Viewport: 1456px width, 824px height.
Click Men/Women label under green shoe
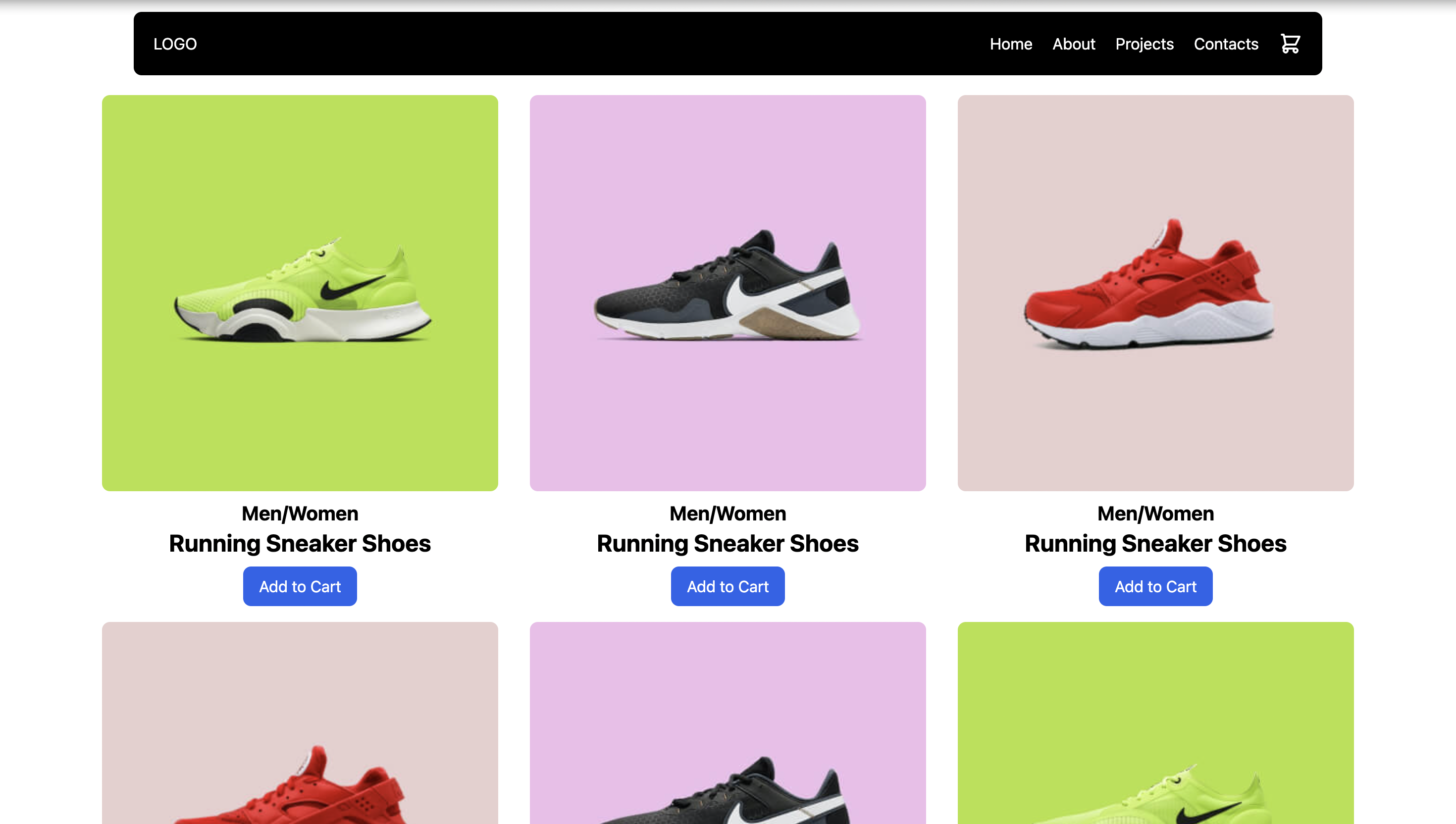click(300, 514)
